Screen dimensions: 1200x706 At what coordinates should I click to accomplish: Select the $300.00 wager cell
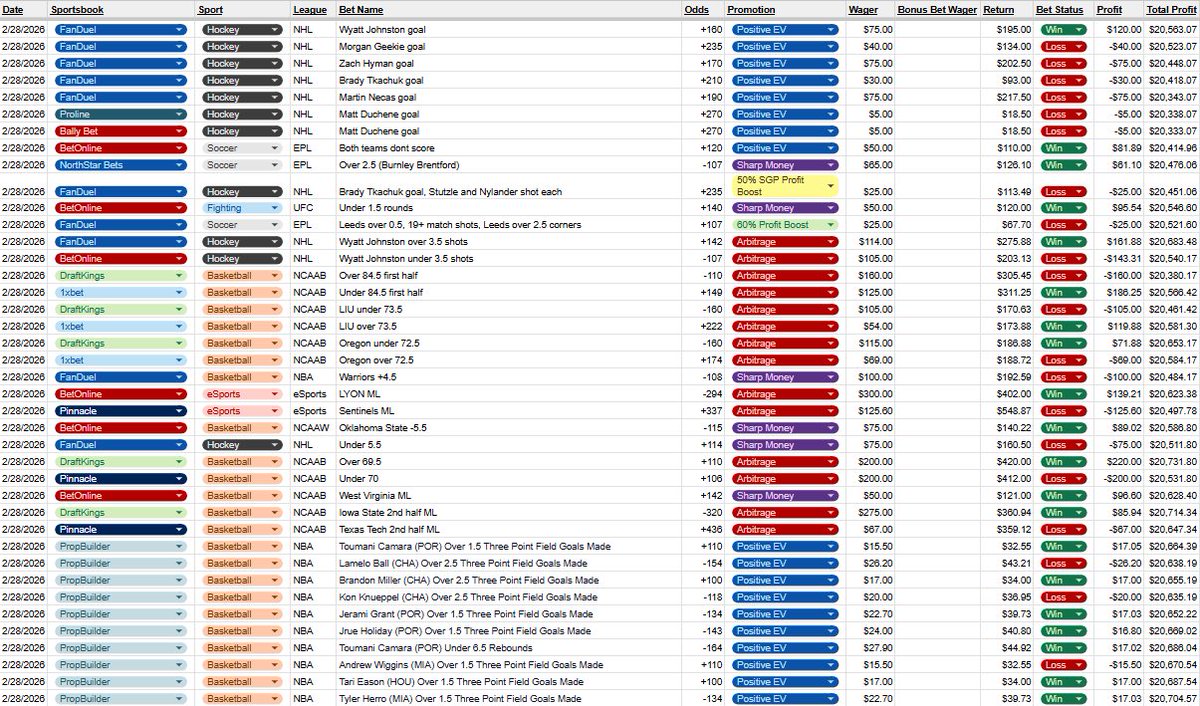[x=870, y=394]
